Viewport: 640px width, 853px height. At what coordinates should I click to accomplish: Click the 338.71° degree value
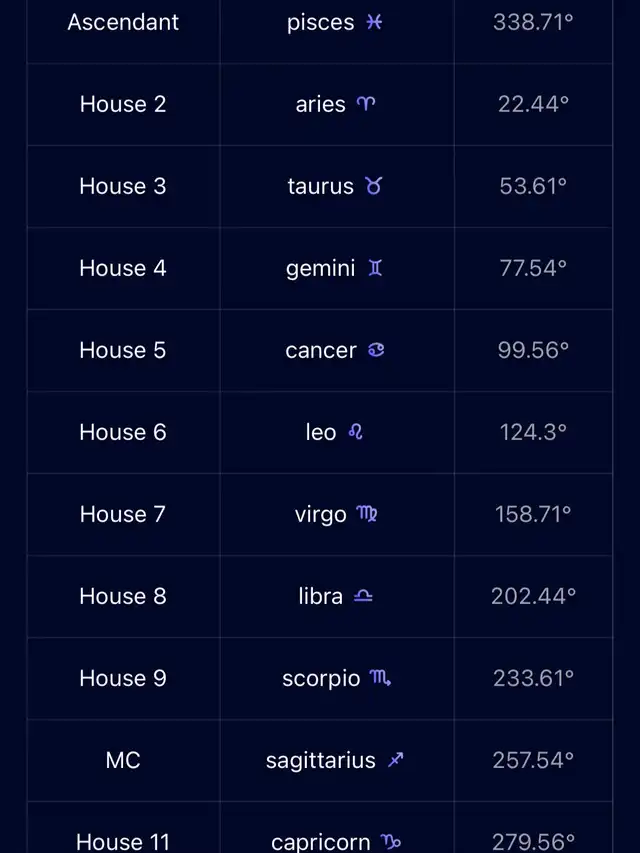[533, 22]
